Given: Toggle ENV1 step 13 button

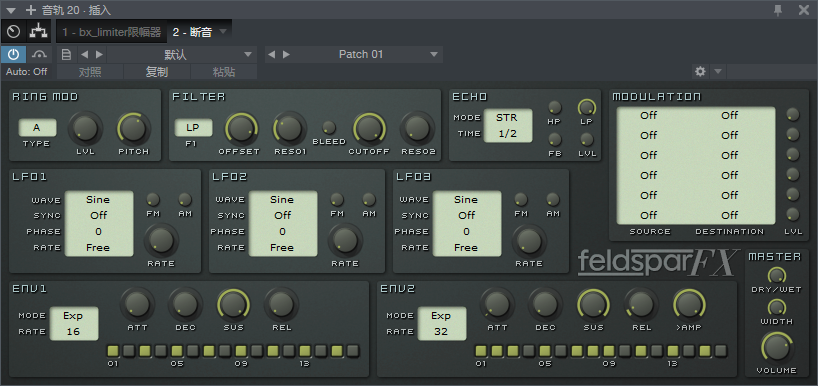Looking at the screenshot, I should pos(305,351).
